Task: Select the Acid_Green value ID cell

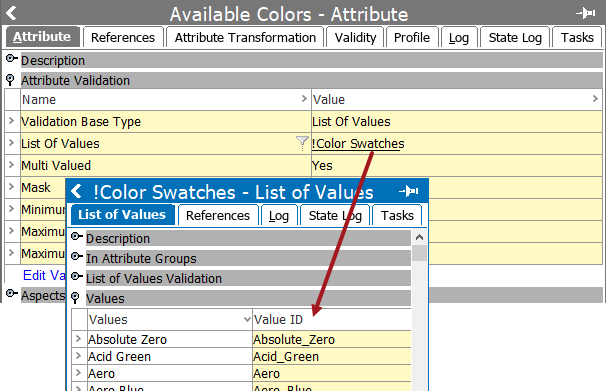Action: click(x=332, y=356)
